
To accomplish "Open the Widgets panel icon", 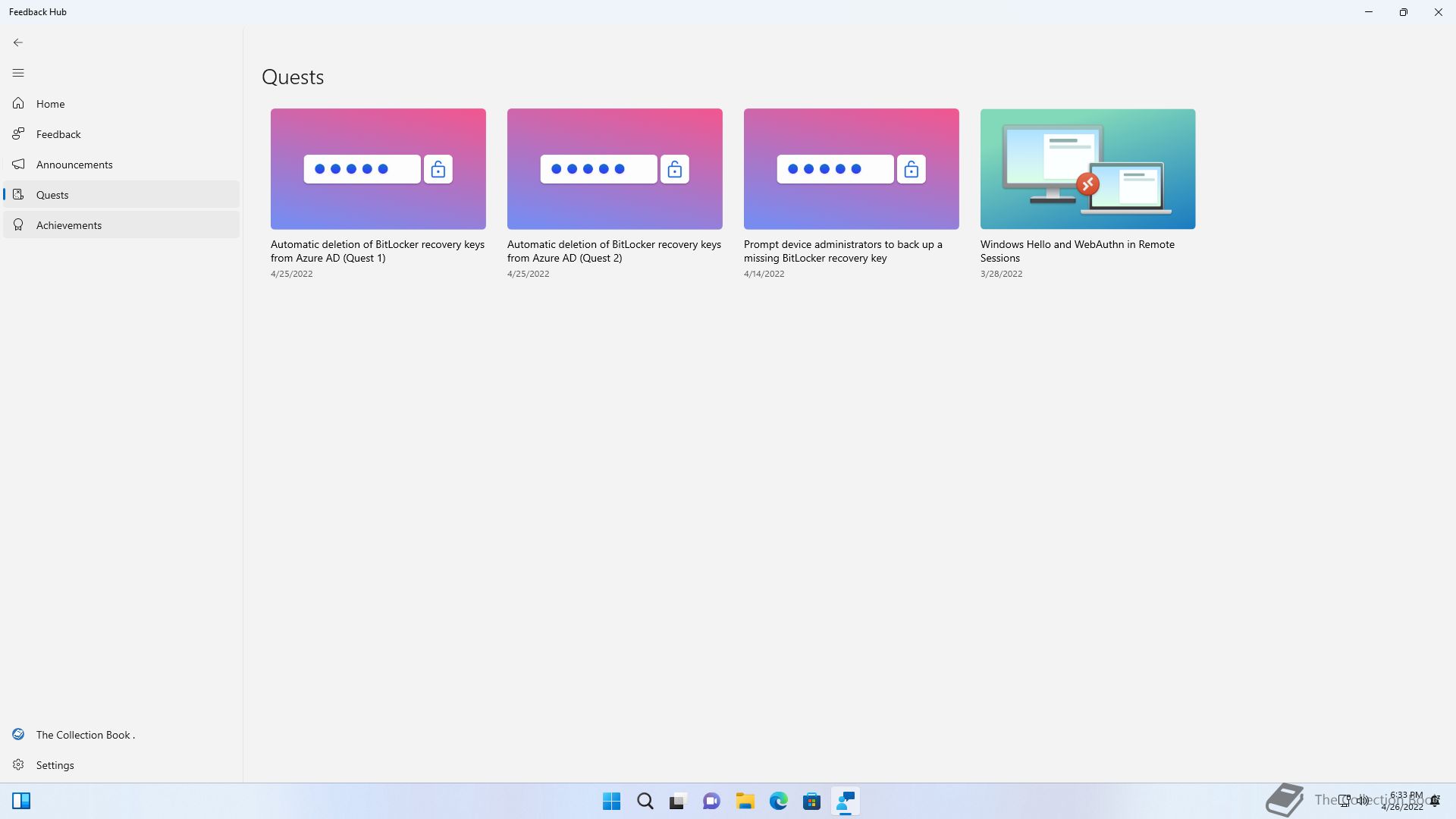I will (x=21, y=802).
